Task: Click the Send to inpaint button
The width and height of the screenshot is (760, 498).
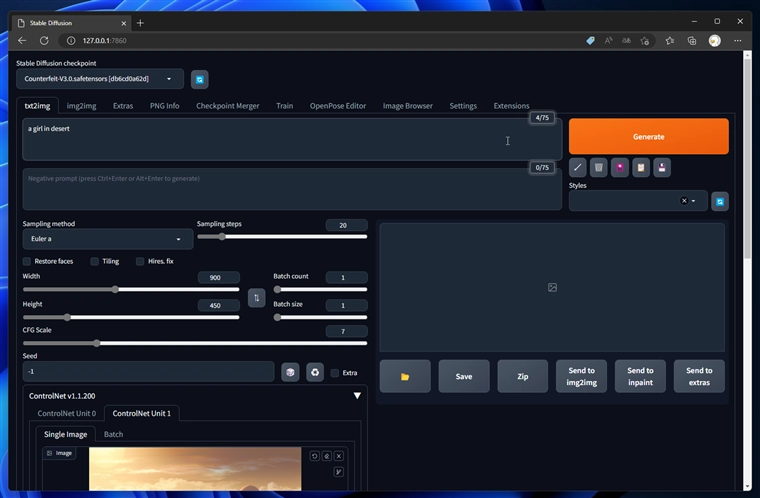Action: 640,376
